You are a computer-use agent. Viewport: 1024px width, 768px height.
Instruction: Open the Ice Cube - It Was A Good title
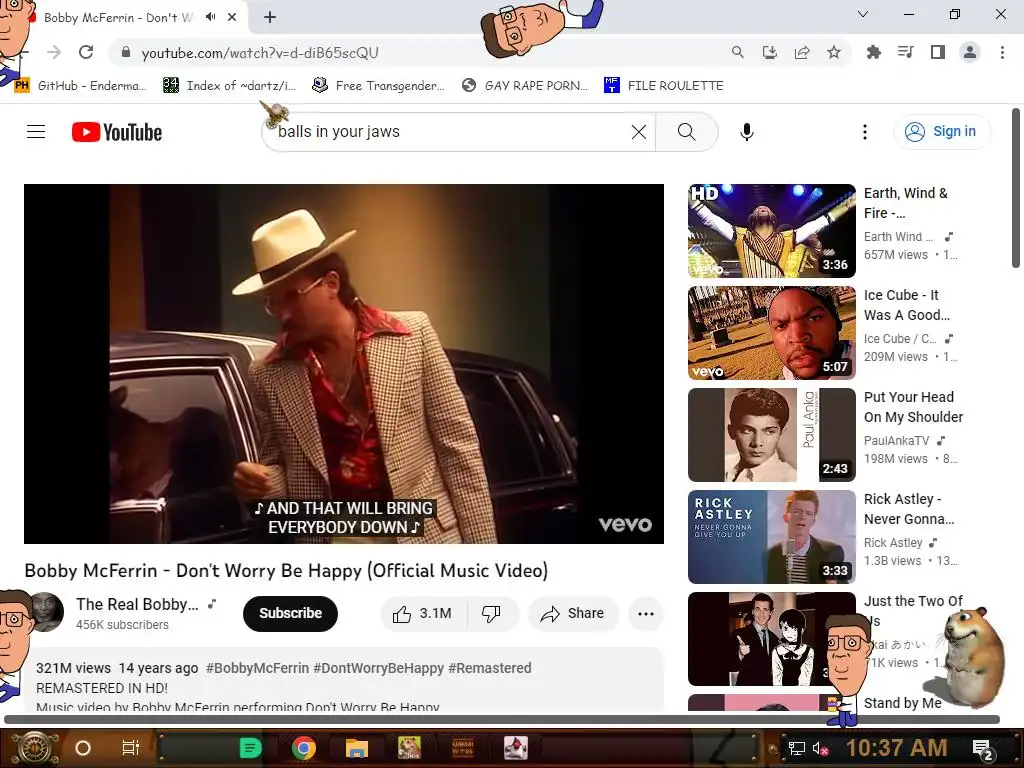point(906,305)
